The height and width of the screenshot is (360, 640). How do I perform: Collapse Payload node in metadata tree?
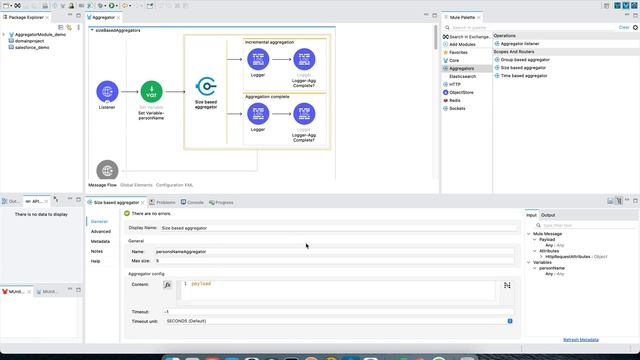535,240
